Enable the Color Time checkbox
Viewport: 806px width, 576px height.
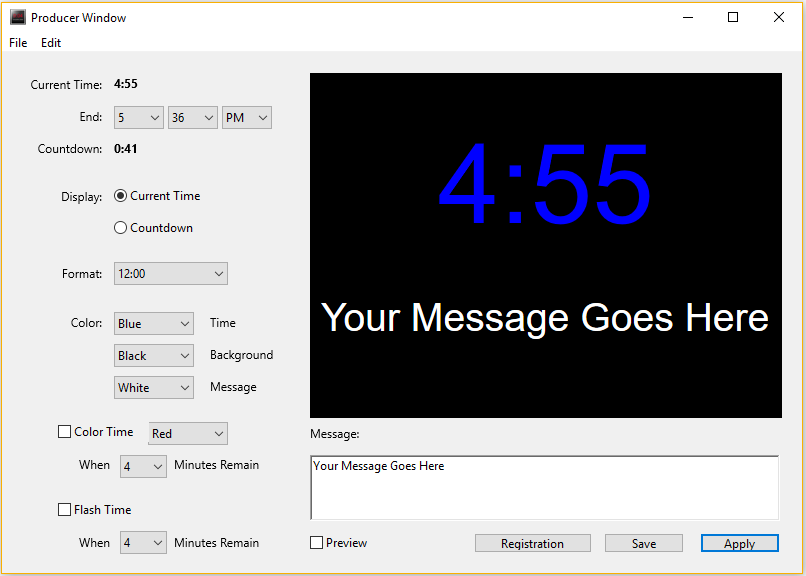[64, 431]
